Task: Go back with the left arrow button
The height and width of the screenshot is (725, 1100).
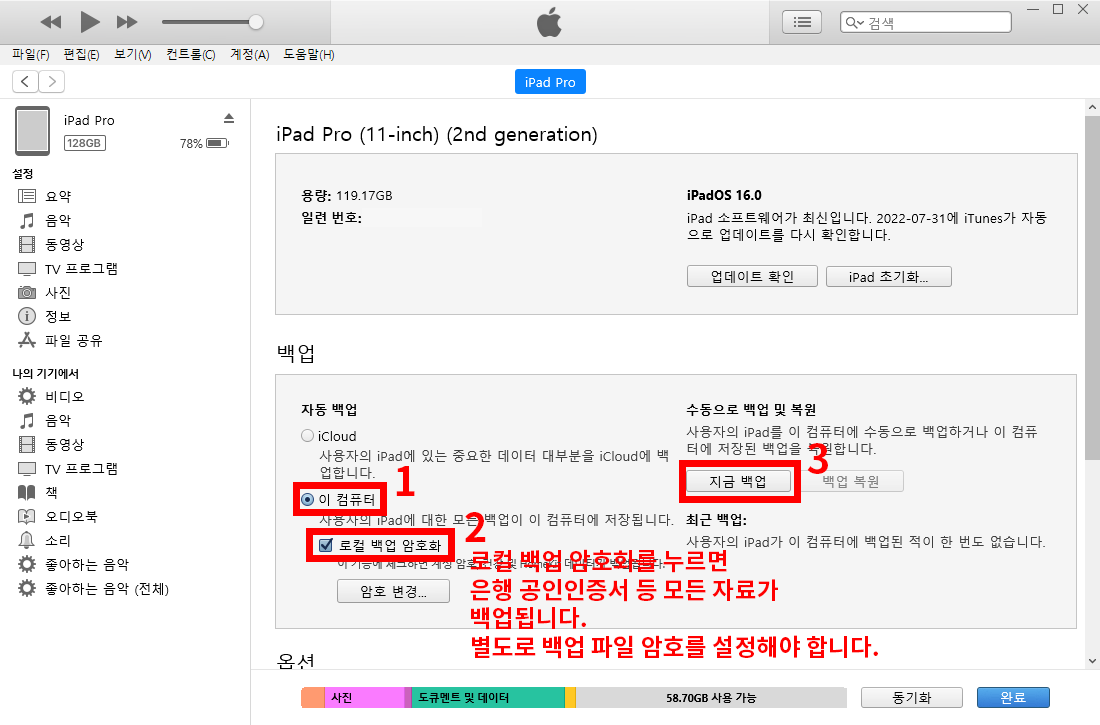Action: [x=25, y=81]
